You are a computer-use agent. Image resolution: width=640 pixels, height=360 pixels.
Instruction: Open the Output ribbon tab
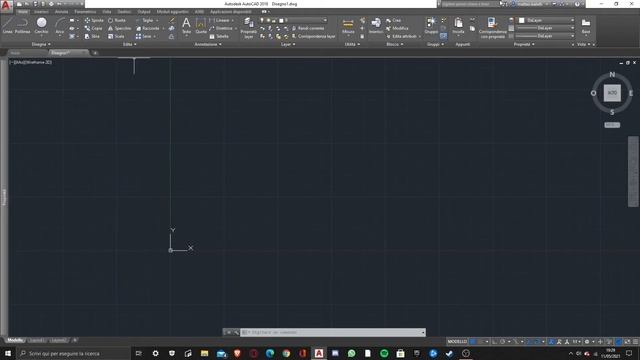pos(144,12)
